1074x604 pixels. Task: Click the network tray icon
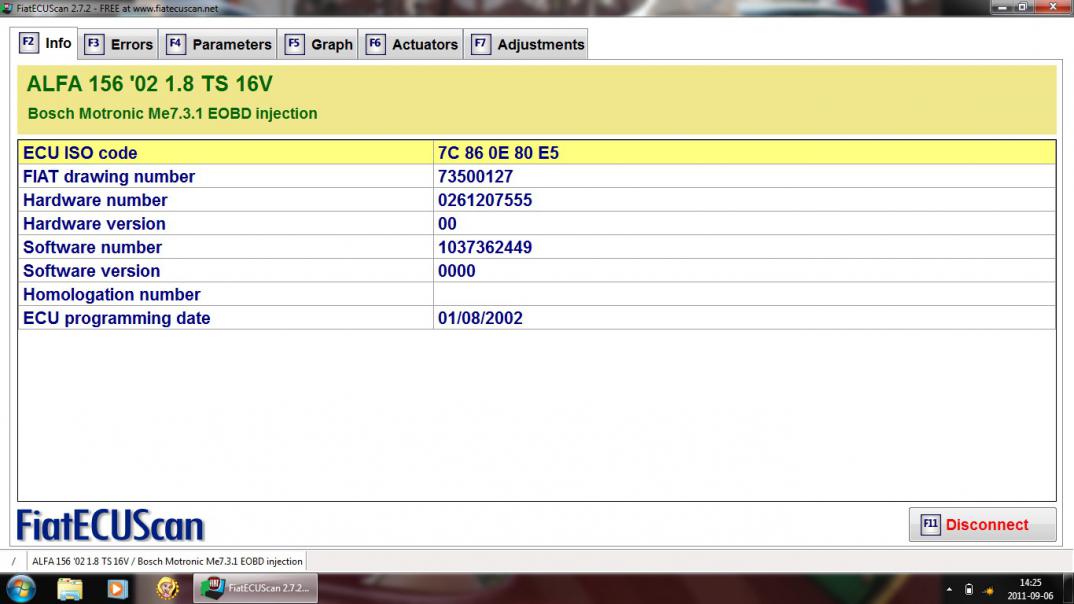click(x=988, y=590)
